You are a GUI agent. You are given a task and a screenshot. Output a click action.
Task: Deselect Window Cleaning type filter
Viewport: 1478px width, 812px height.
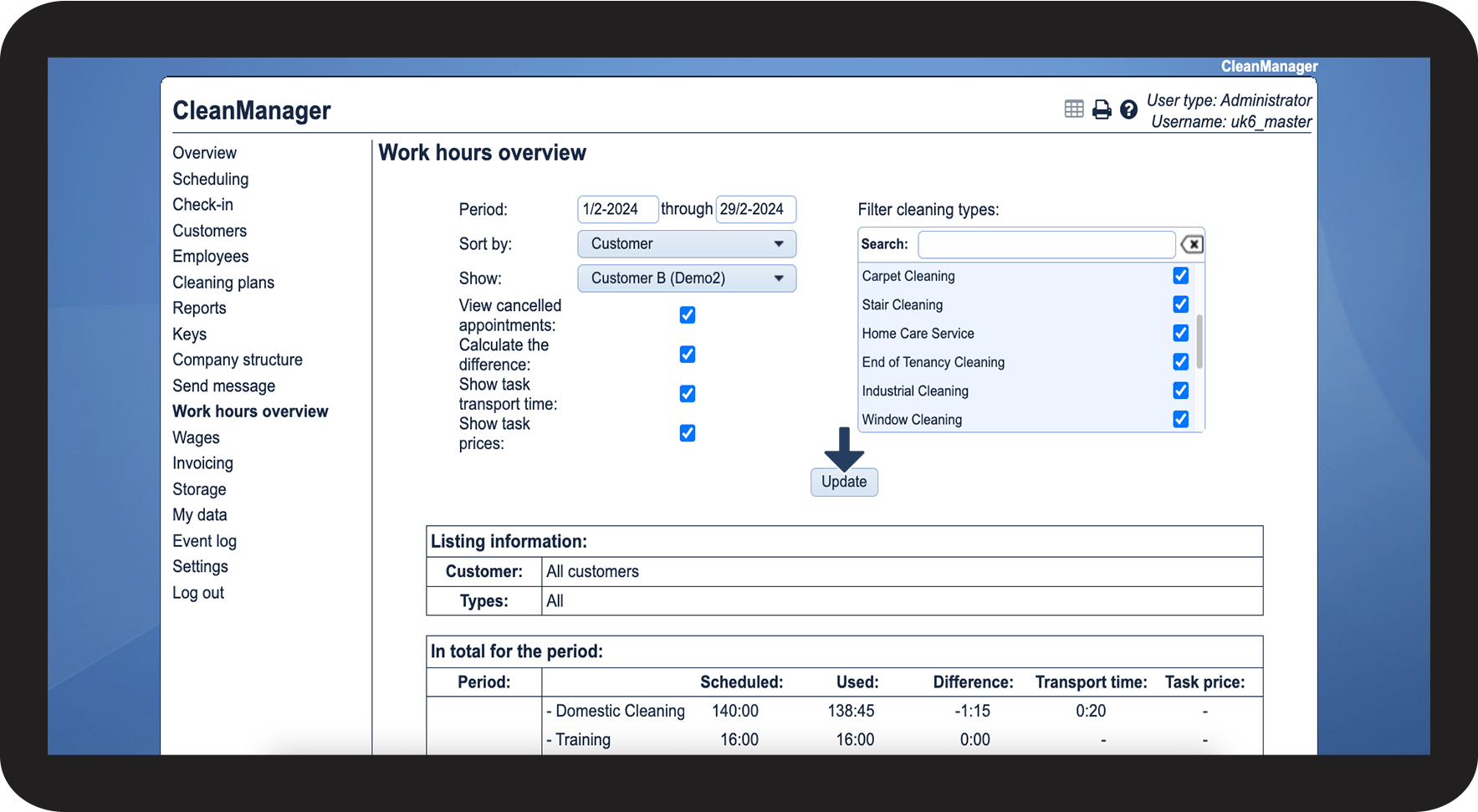coord(1180,419)
